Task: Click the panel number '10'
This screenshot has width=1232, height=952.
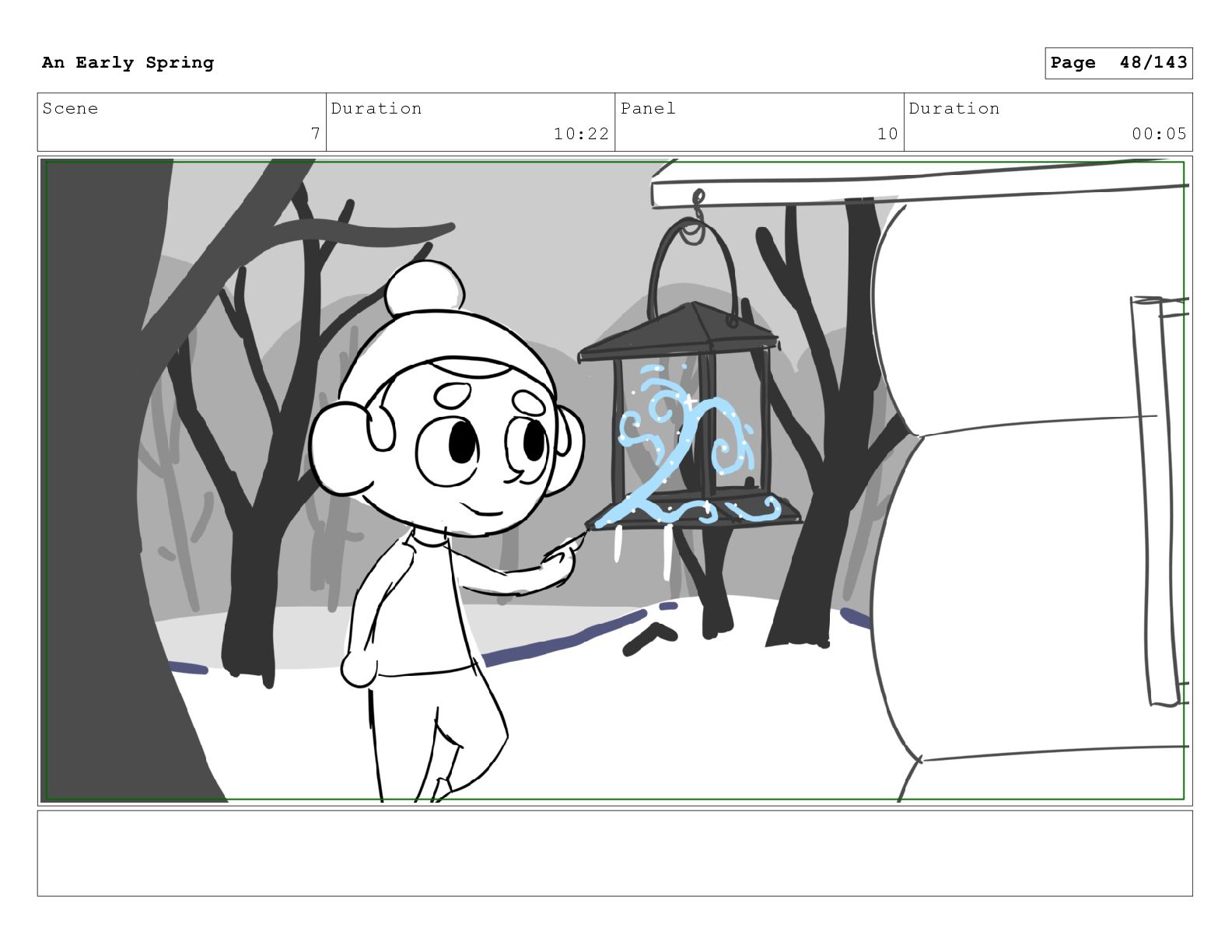Action: (887, 134)
